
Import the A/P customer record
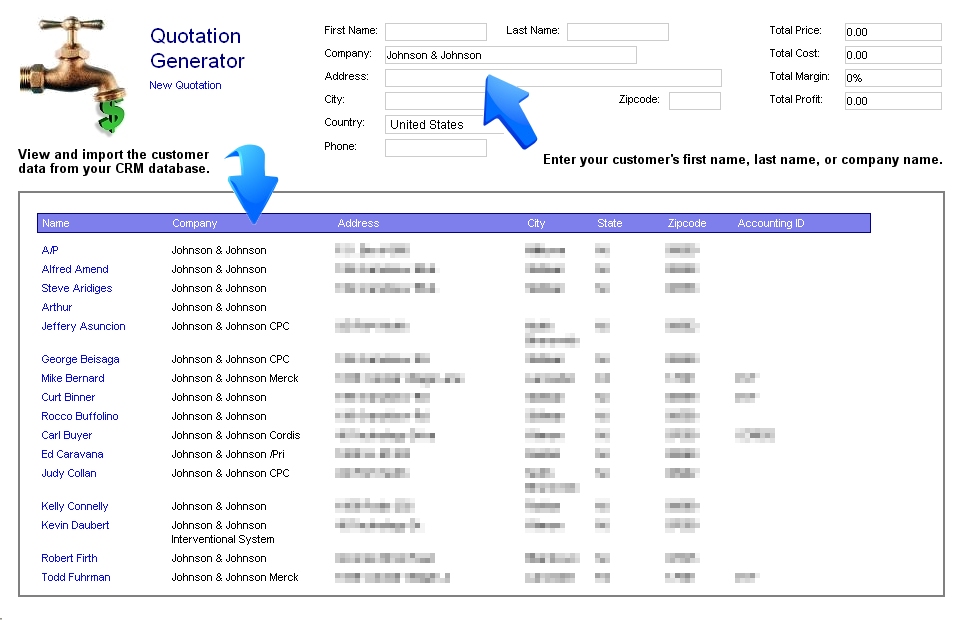point(50,250)
